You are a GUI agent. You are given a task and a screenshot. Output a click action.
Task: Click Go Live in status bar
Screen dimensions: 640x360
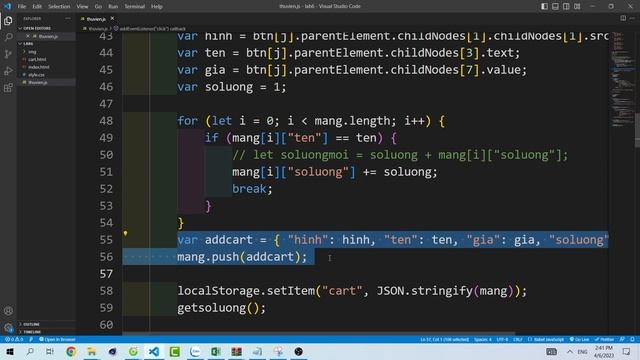579,340
